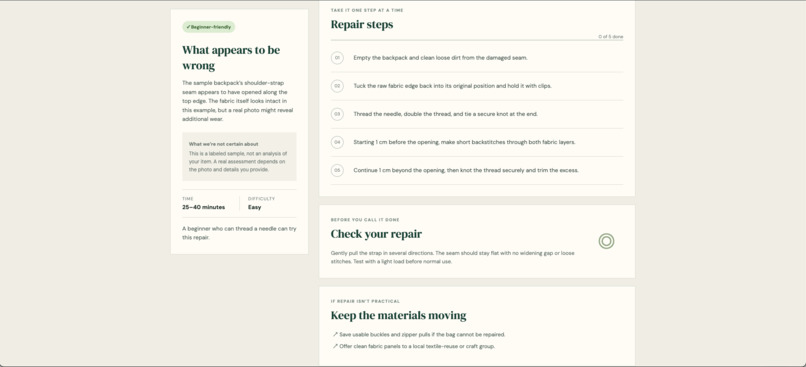Image resolution: width=806 pixels, height=367 pixels.
Task: Click the 'What we're not certain about' note title
Action: pyautogui.click(x=224, y=144)
